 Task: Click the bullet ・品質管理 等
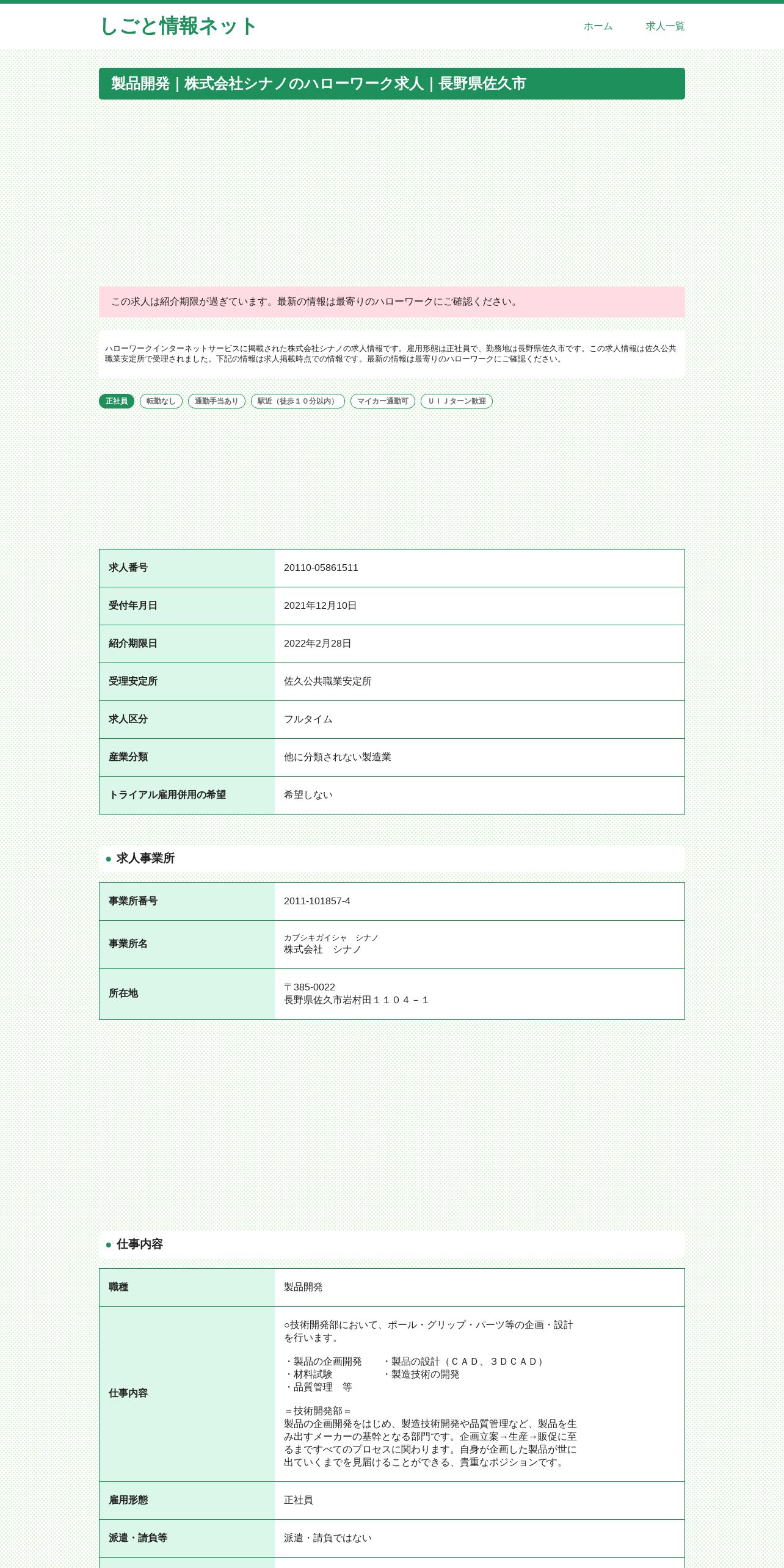click(318, 1387)
